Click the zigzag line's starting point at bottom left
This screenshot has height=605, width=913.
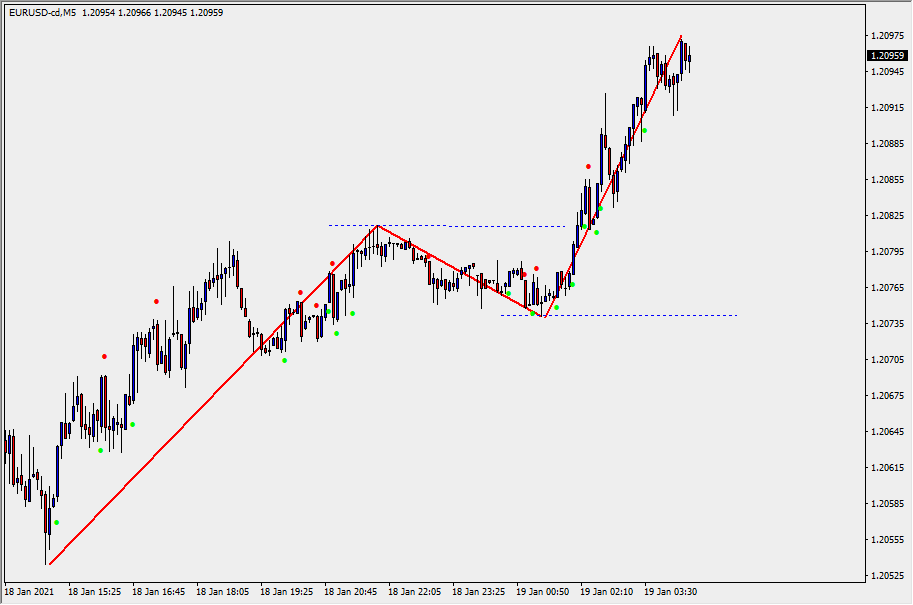point(49,564)
